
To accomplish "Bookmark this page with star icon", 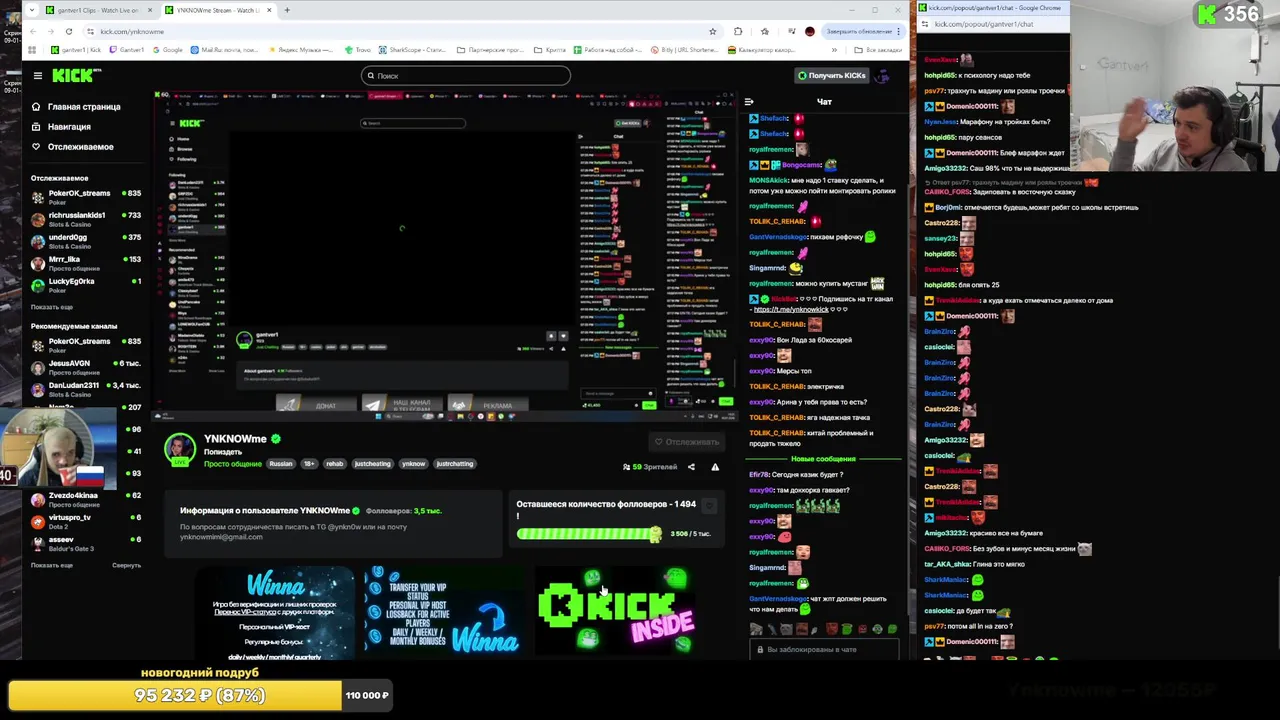I will click(x=712, y=31).
